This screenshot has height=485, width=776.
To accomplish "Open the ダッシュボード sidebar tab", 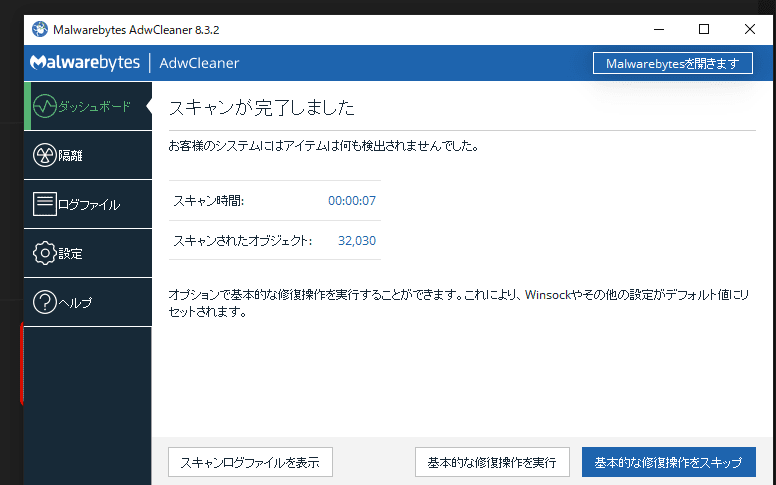I will click(88, 106).
